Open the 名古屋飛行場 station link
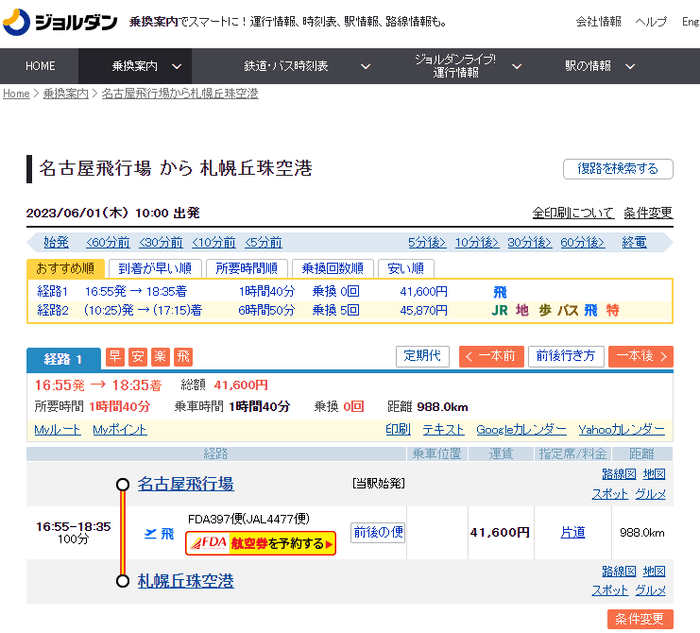This screenshot has width=700, height=633. click(x=185, y=484)
